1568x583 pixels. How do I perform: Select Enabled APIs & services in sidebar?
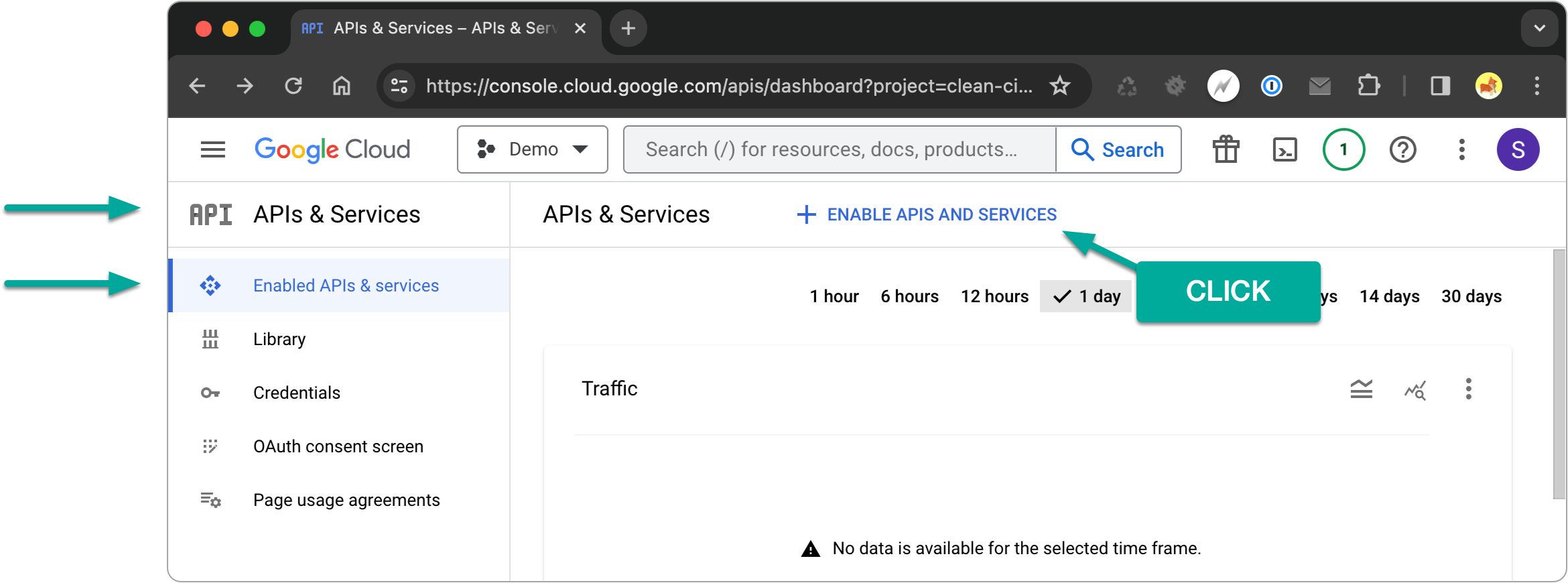point(340,285)
